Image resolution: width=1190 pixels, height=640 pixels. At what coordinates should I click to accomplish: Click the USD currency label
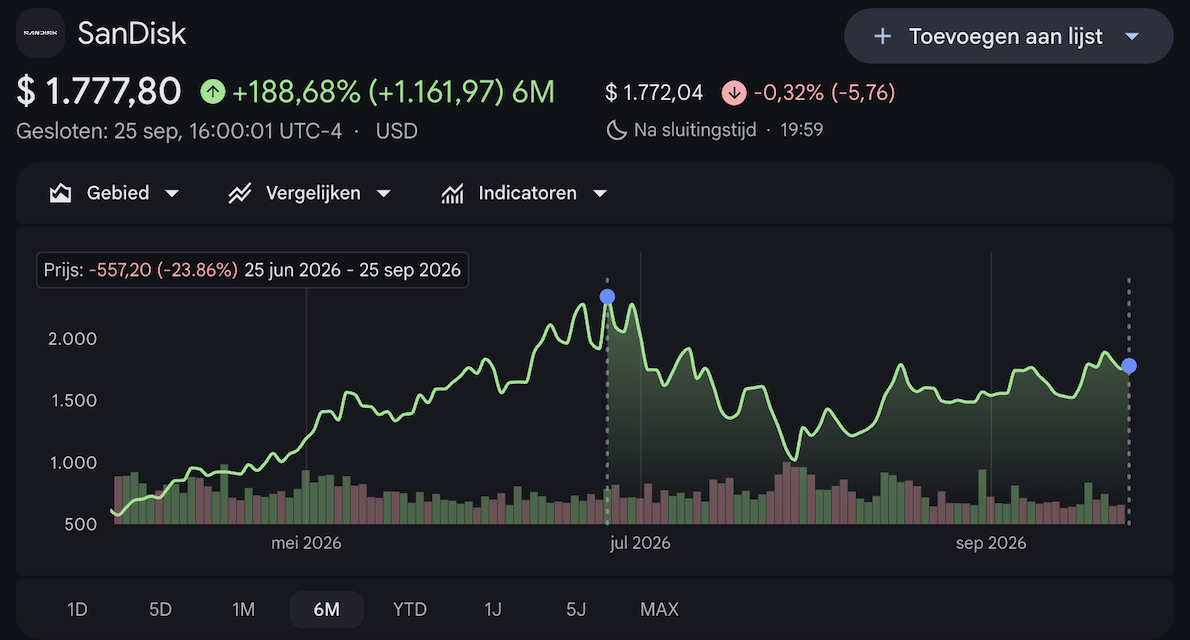397,131
